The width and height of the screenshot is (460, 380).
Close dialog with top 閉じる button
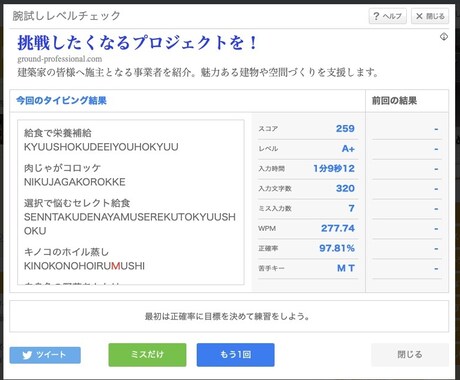(x=430, y=16)
